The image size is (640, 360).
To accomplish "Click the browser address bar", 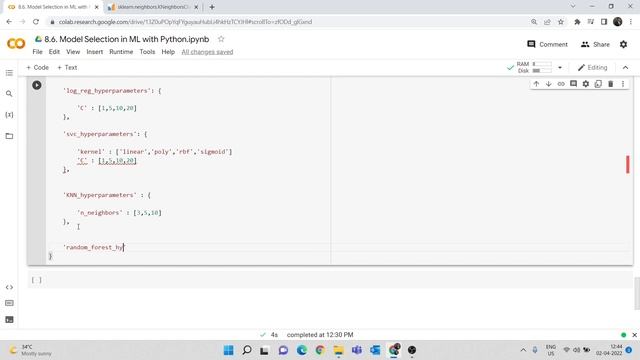I will tap(286, 22).
